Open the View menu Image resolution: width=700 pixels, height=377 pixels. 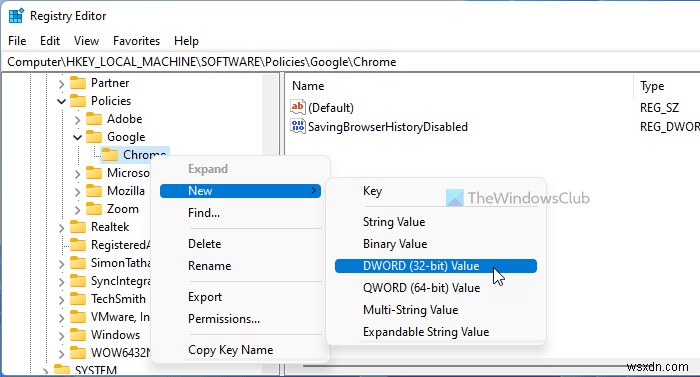pyautogui.click(x=86, y=41)
